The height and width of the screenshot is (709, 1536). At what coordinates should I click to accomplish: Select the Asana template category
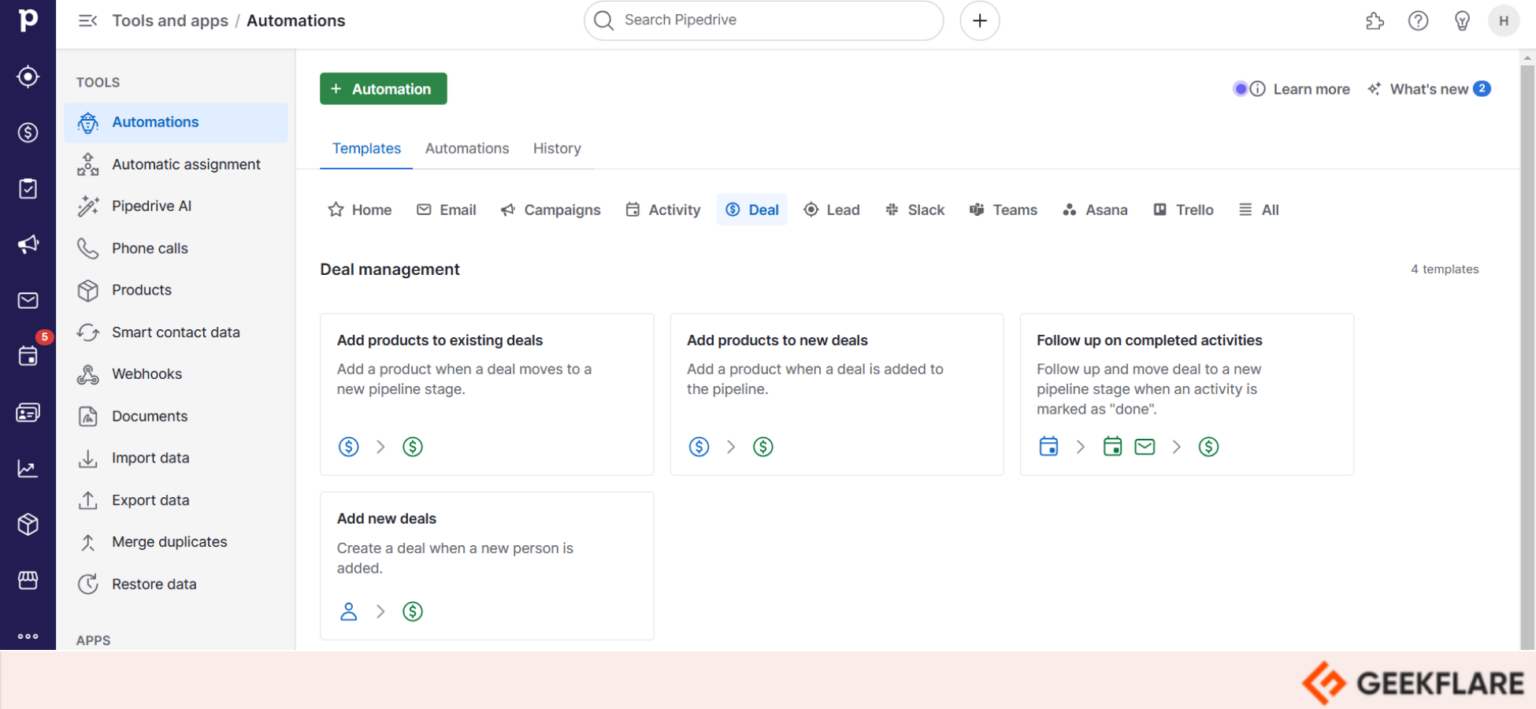[x=1095, y=210]
